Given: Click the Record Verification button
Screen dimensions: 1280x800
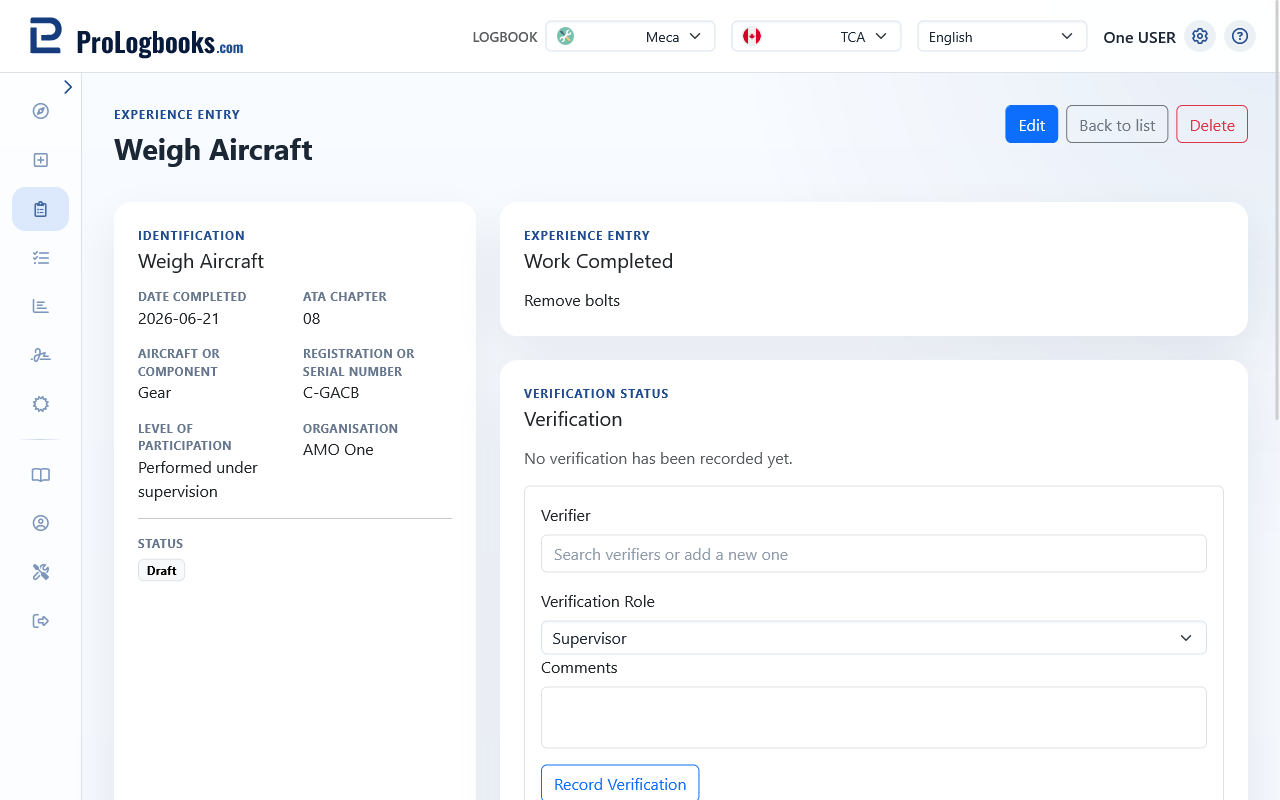Looking at the screenshot, I should point(620,784).
